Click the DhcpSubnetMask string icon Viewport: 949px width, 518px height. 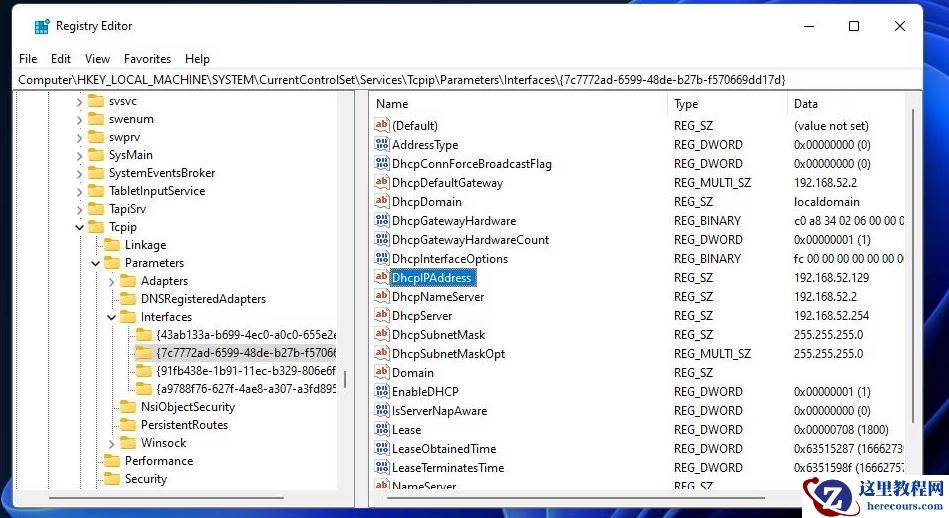(x=382, y=334)
